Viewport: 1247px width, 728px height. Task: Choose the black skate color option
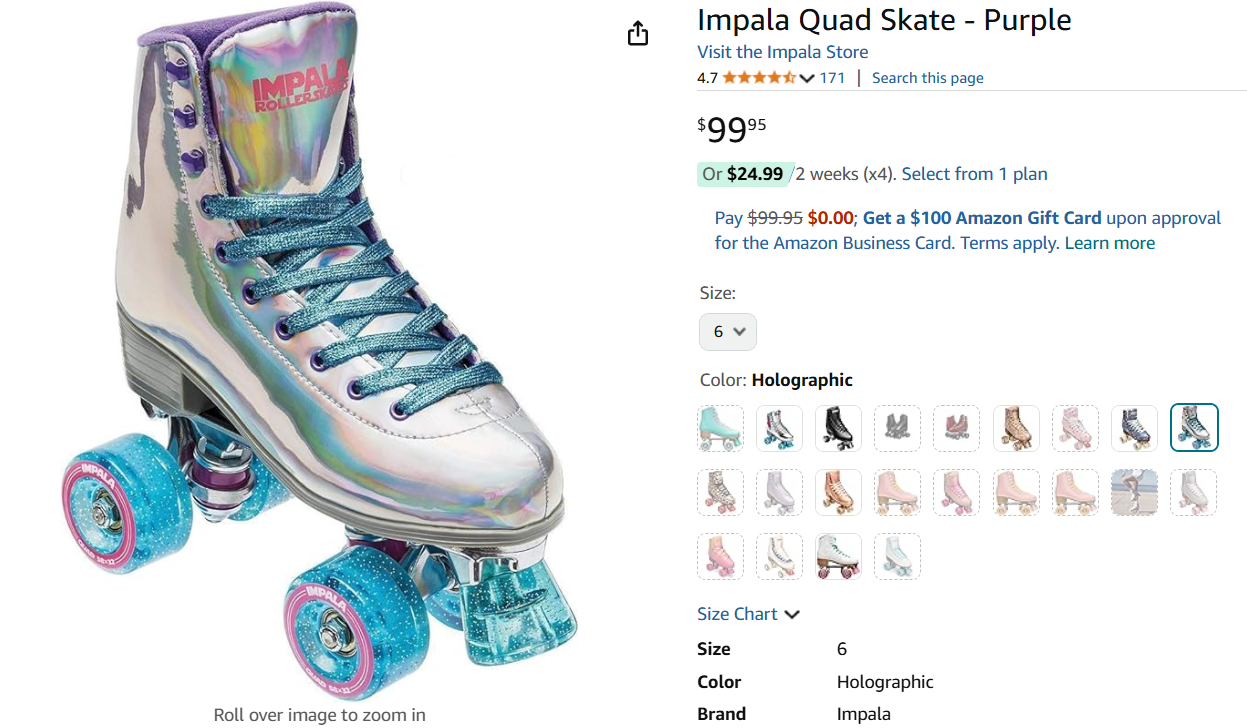(839, 428)
